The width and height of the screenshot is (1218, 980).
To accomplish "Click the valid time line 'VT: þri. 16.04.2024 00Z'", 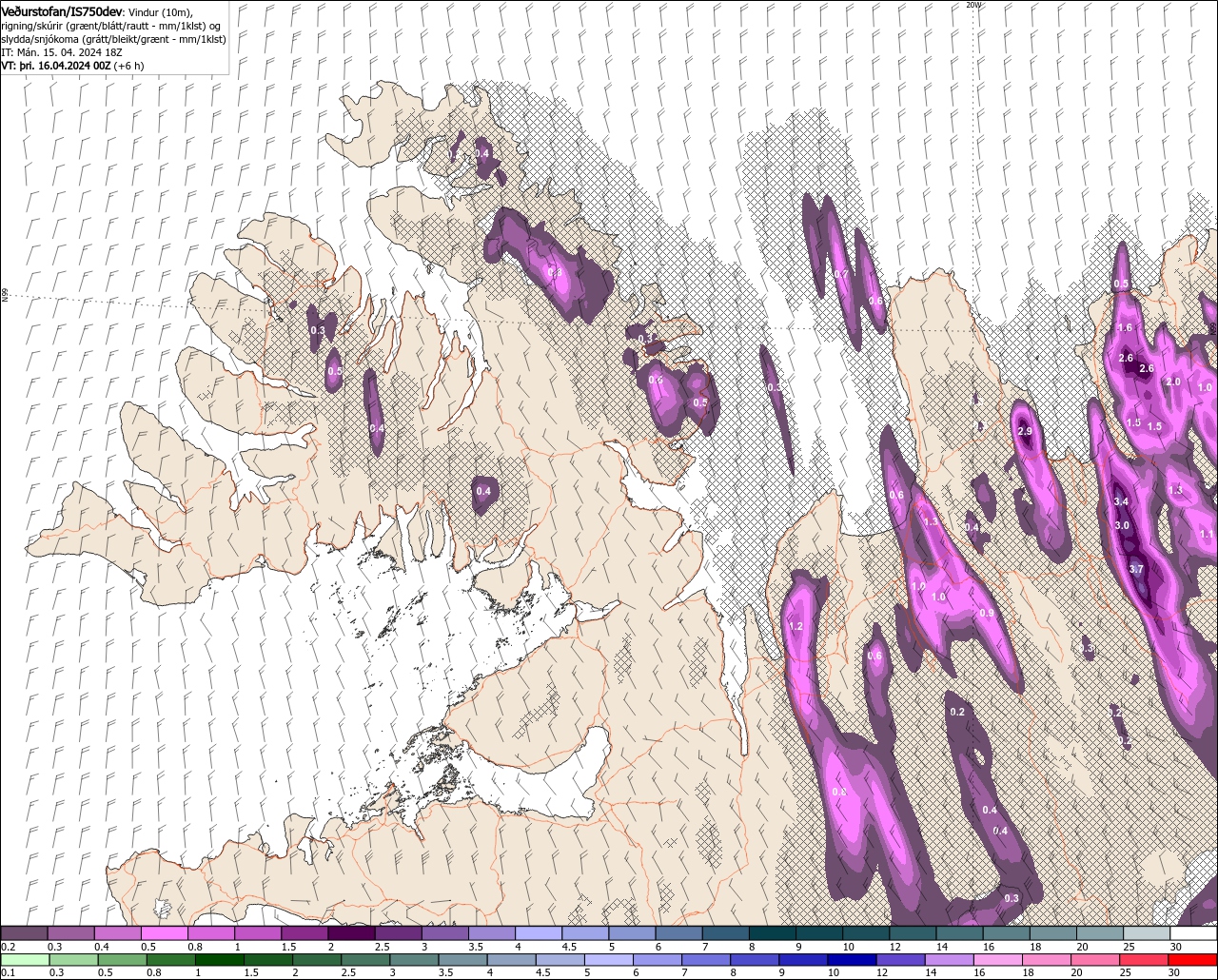I will point(56,66).
